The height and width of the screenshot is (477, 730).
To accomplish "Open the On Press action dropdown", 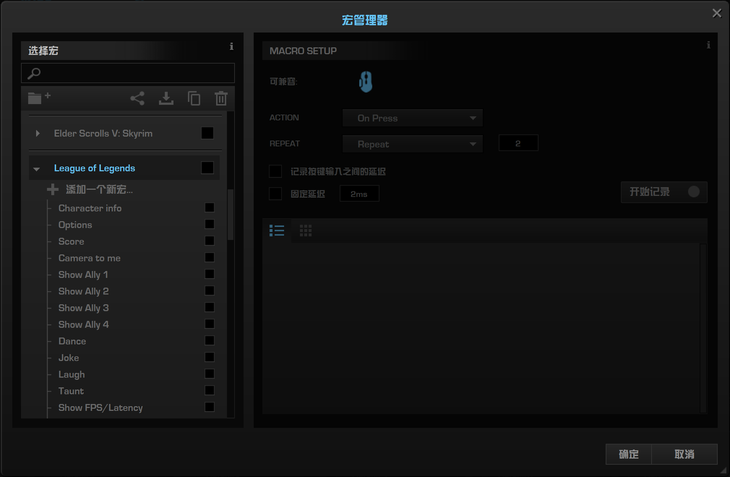I will pos(412,118).
